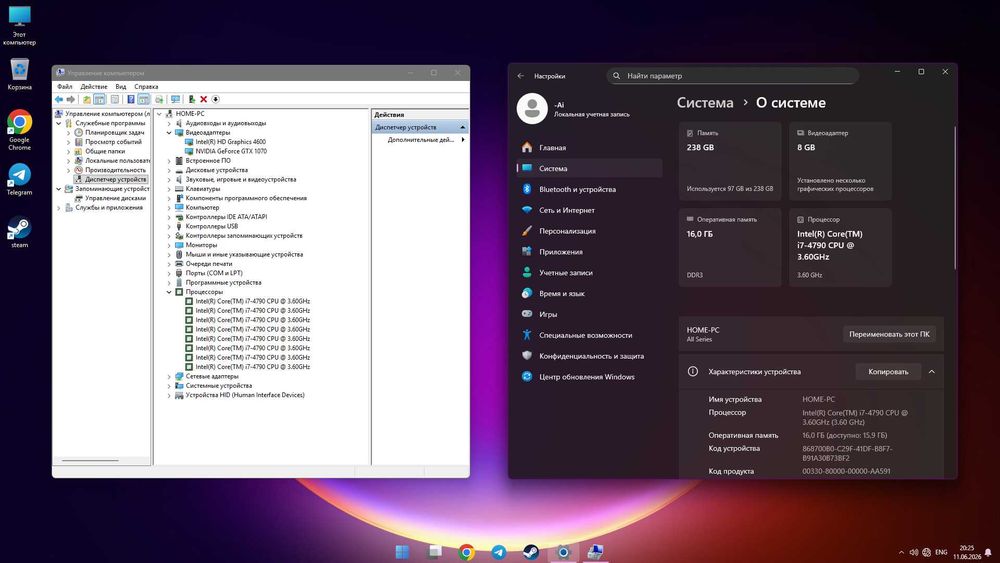Open Персонализация settings section
The width and height of the screenshot is (1000, 563).
point(567,231)
